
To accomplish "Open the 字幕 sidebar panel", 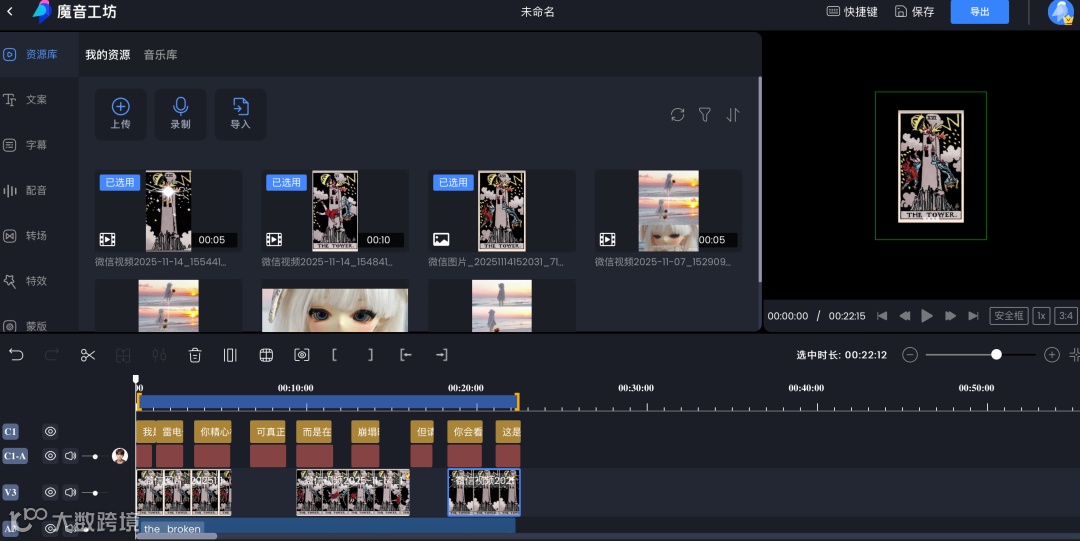I will 25,145.
